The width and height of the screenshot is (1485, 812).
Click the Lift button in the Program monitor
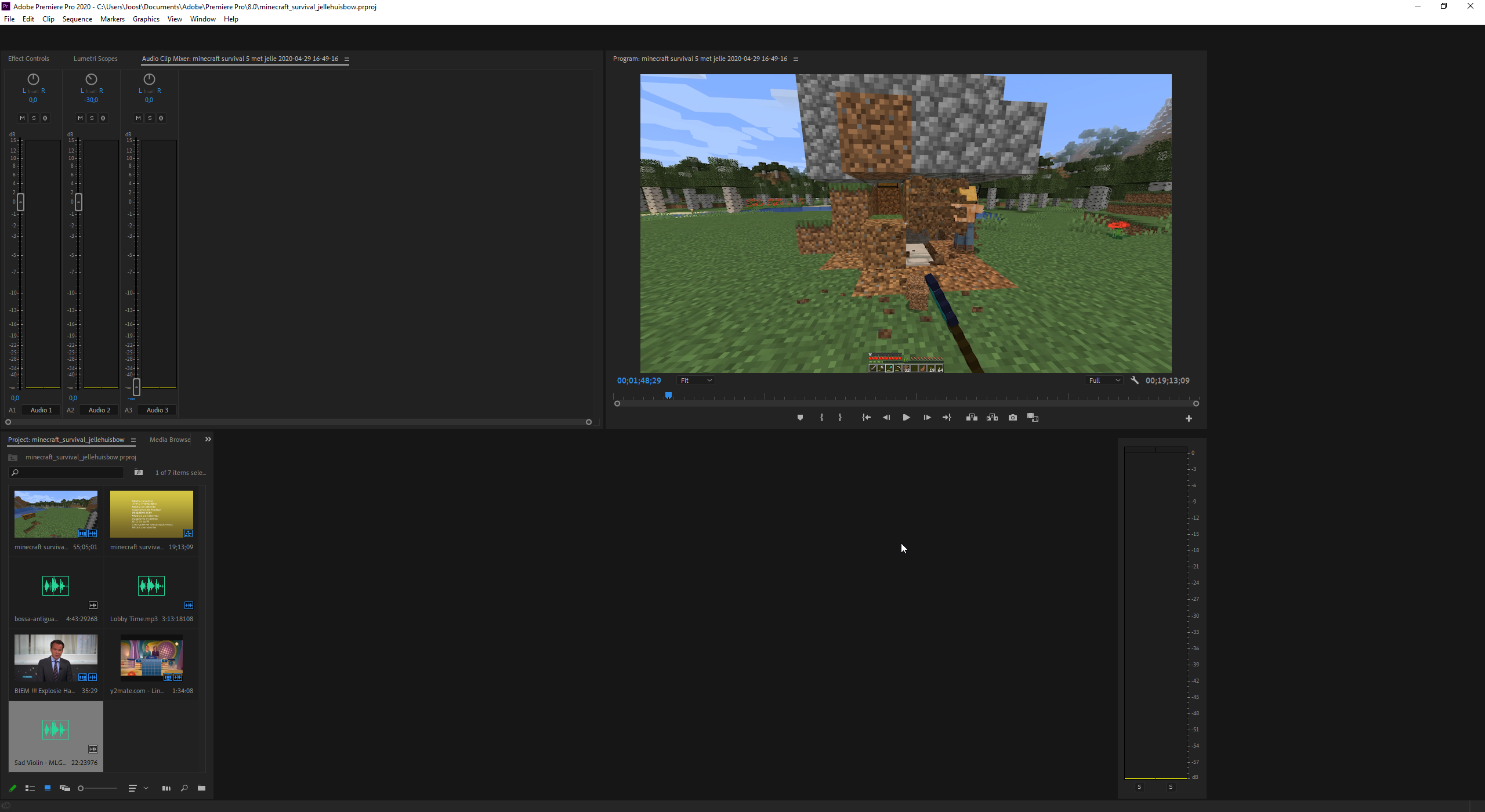[x=972, y=418]
